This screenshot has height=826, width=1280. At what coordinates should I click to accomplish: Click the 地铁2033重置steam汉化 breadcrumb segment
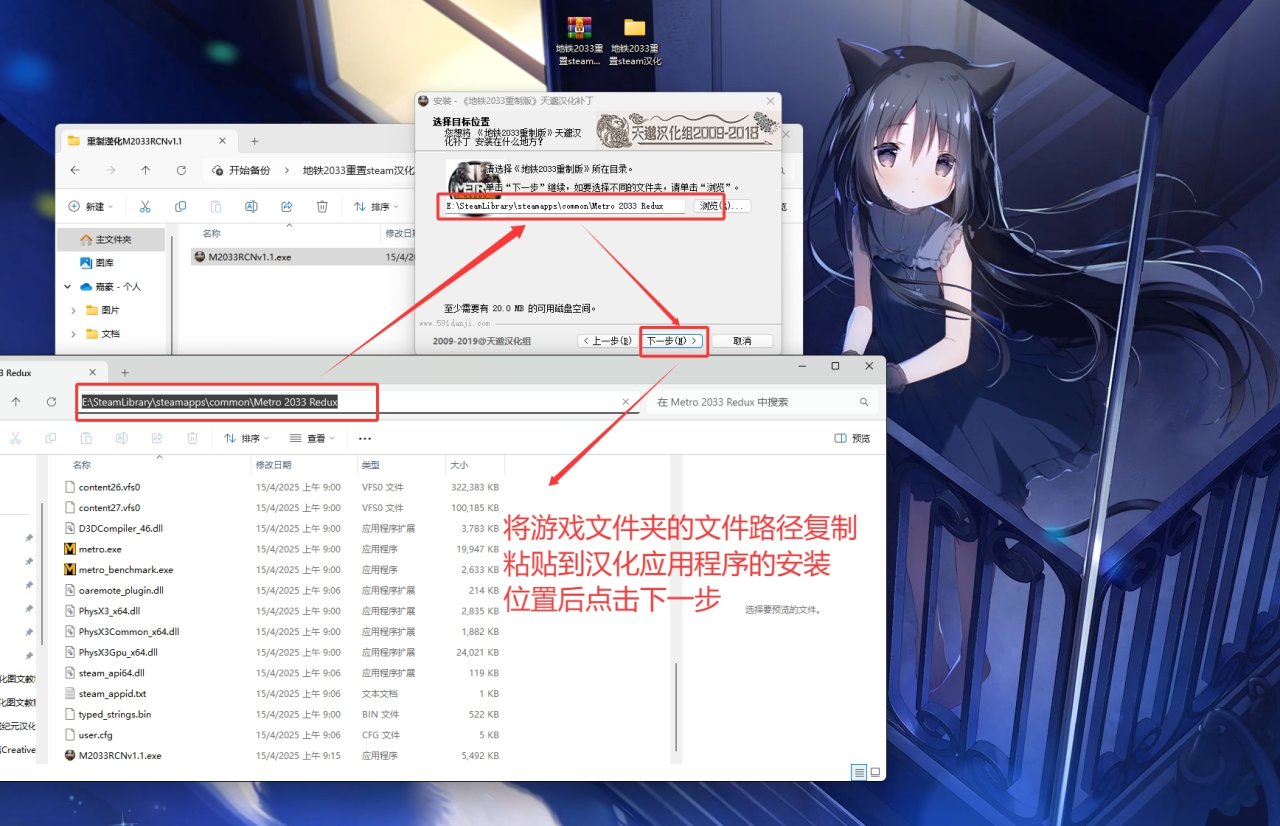tap(358, 170)
